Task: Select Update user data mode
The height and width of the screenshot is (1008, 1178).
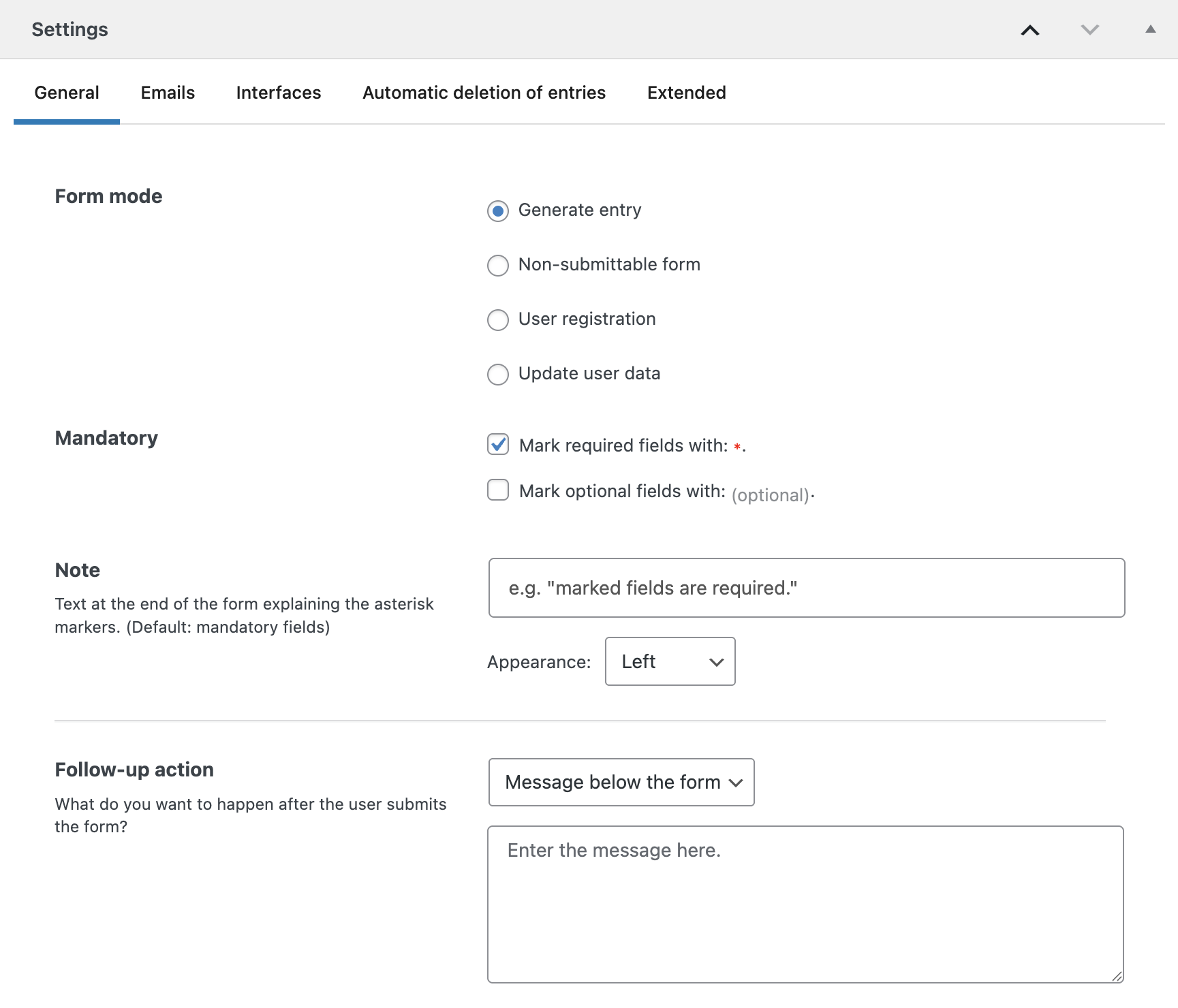Action: (498, 375)
